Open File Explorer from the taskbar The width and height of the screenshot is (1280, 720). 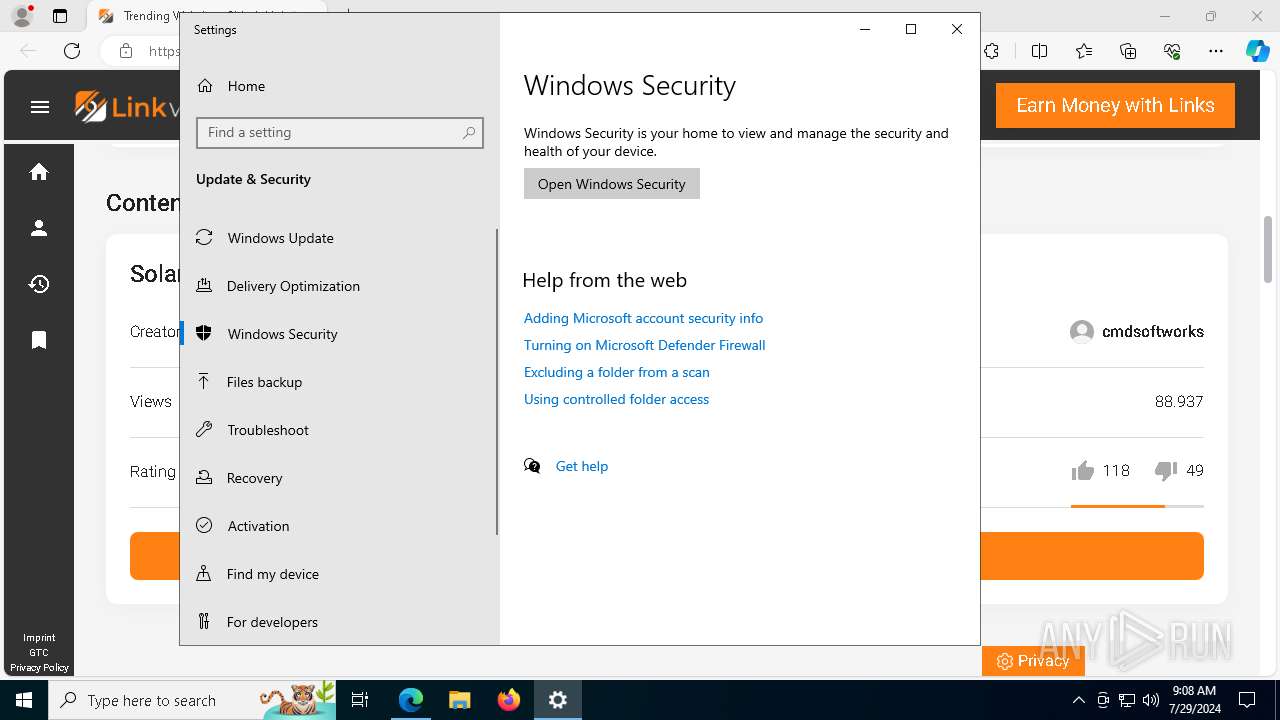tap(460, 700)
